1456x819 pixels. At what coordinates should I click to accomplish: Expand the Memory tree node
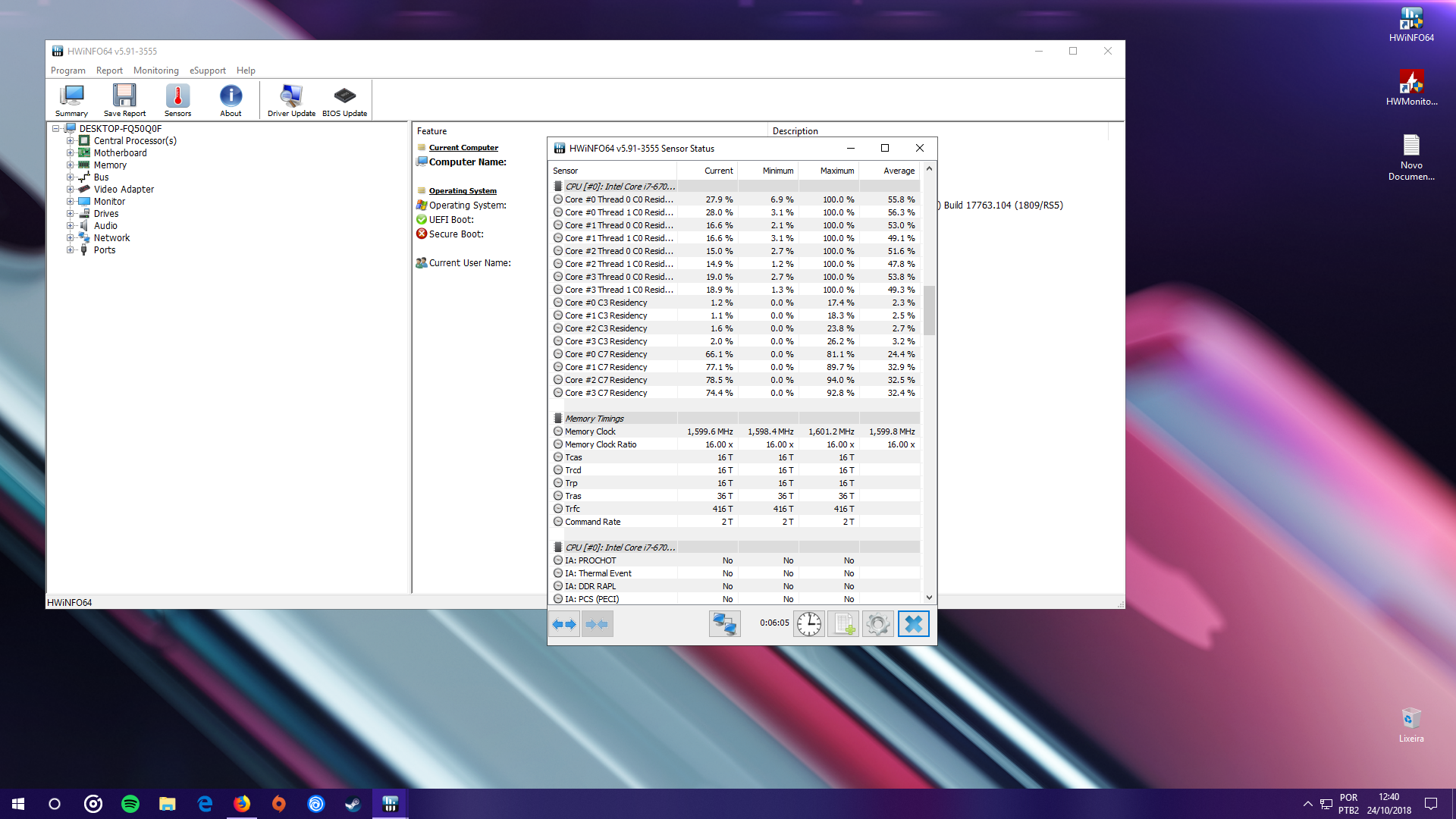click(70, 165)
